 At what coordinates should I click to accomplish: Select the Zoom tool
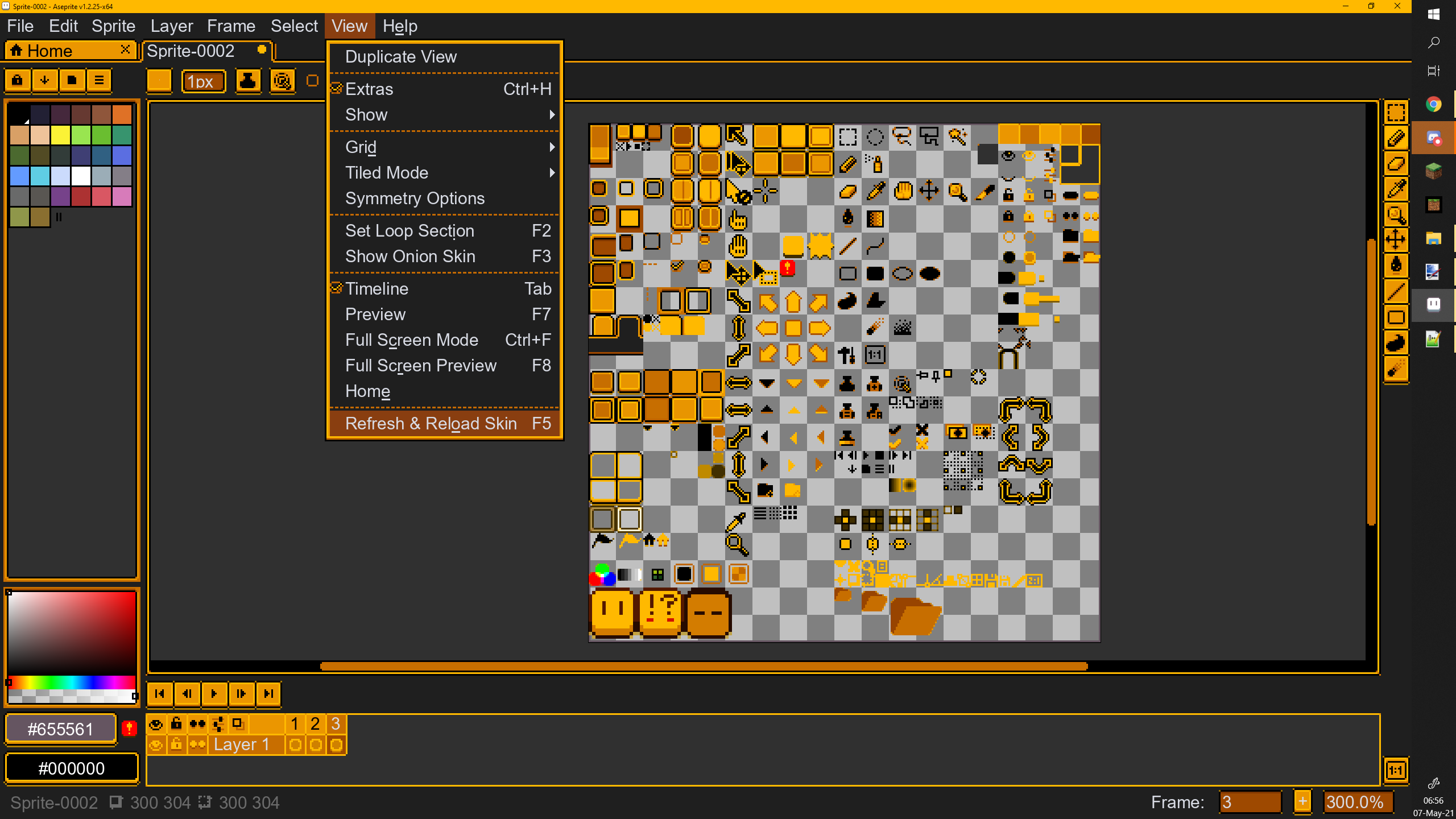tap(1396, 214)
